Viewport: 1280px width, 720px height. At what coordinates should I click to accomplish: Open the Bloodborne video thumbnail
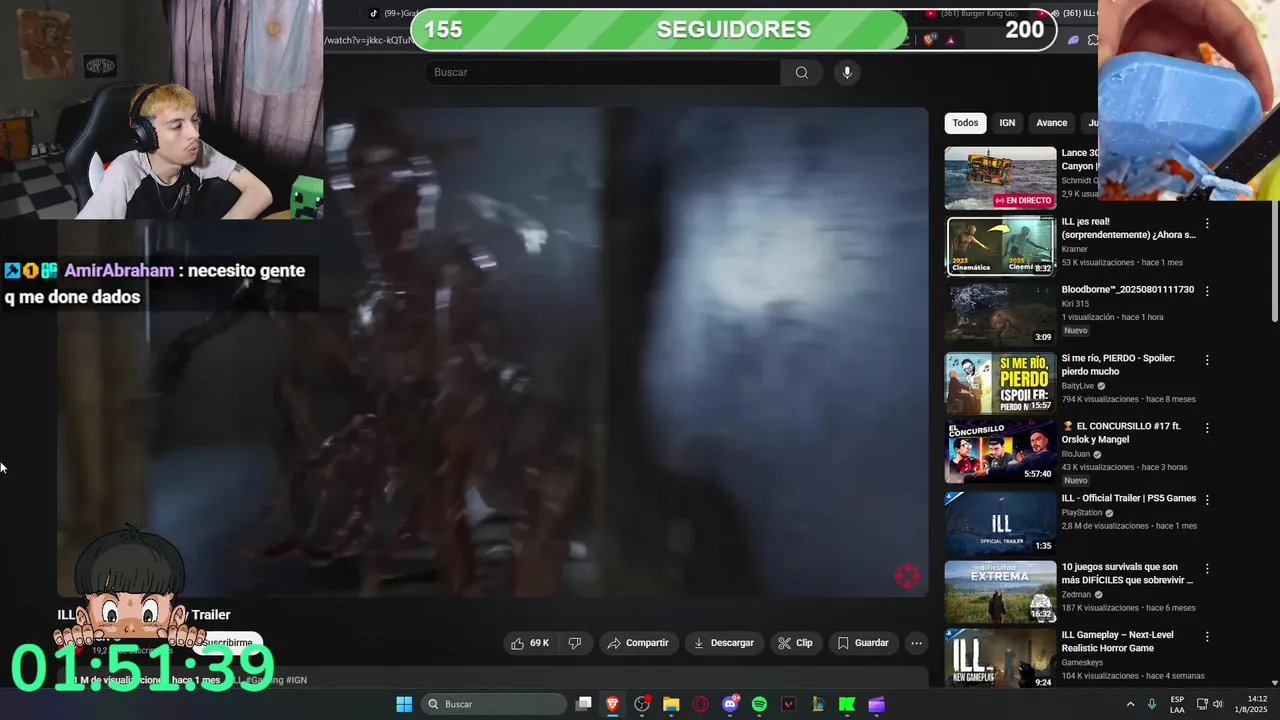(x=1000, y=314)
